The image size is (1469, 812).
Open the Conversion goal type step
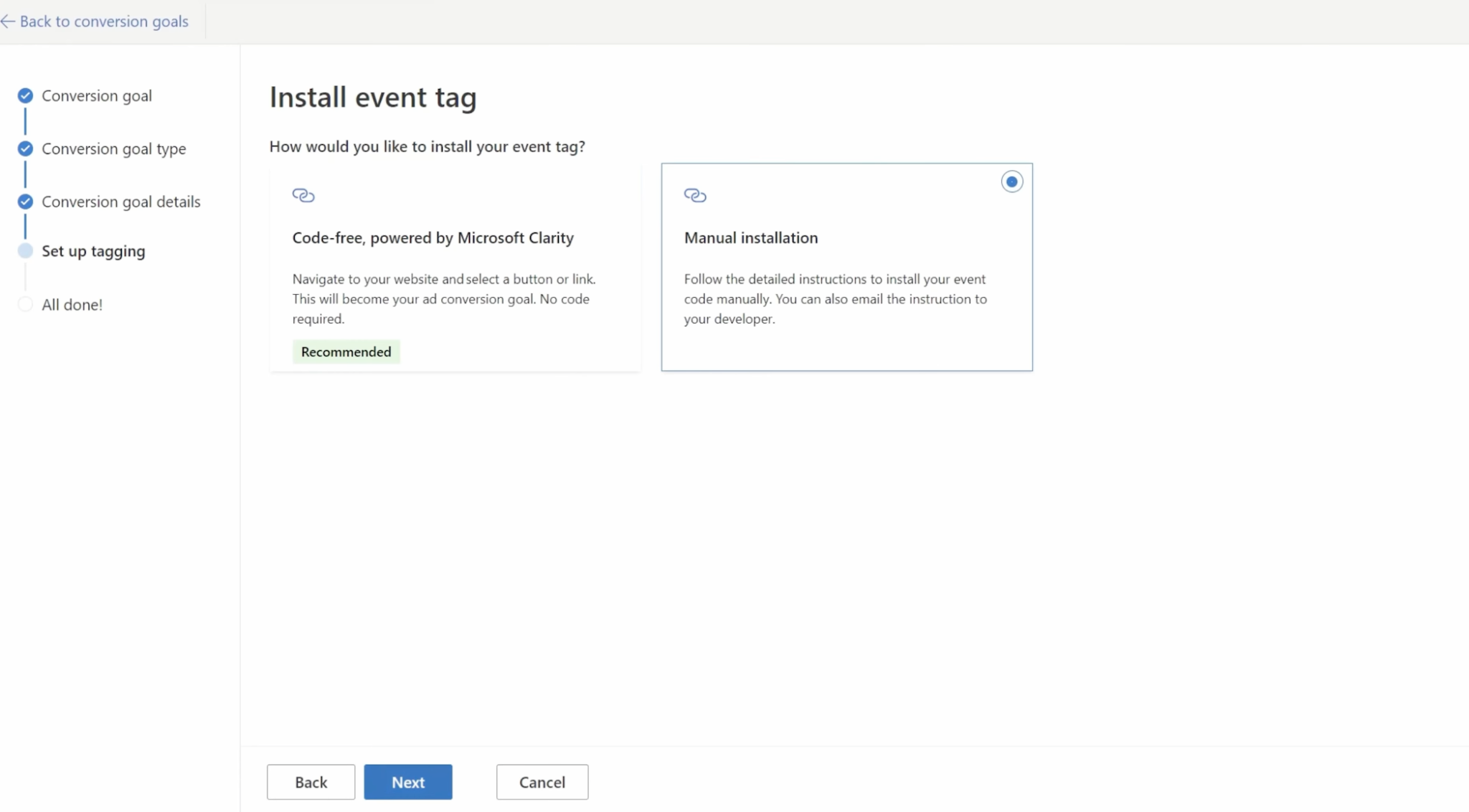click(x=114, y=148)
